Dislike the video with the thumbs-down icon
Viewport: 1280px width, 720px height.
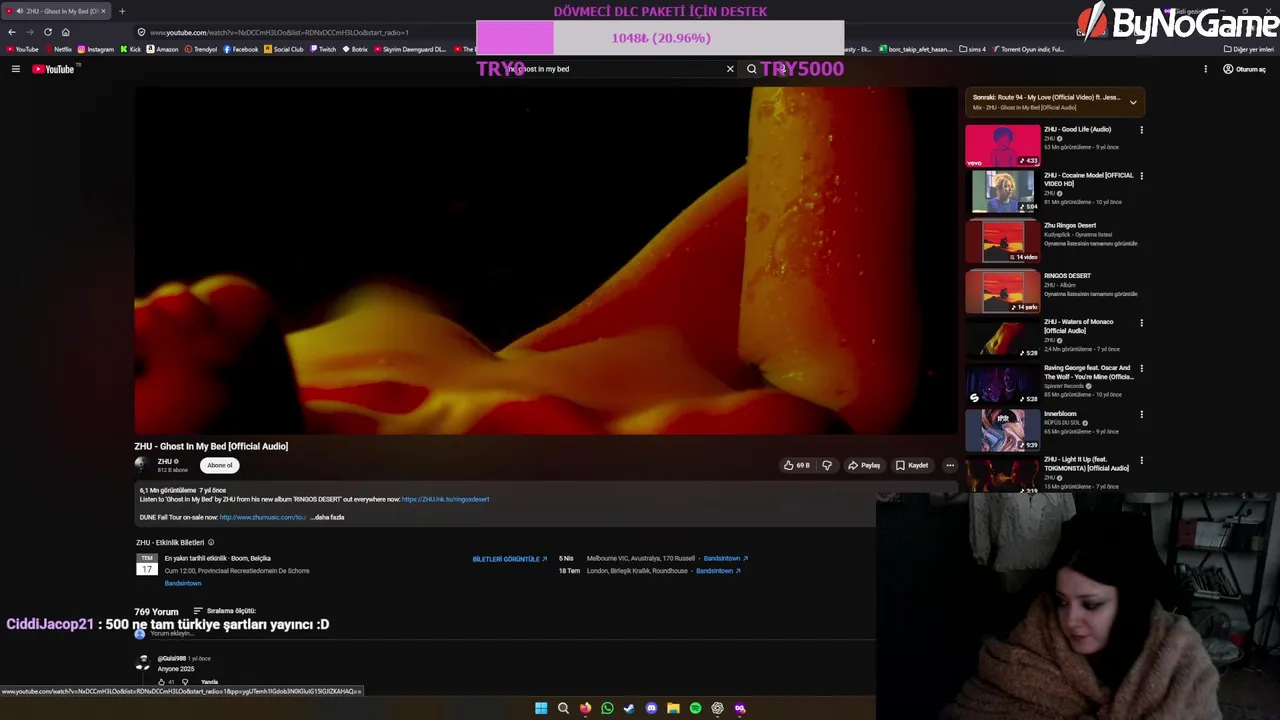[827, 465]
